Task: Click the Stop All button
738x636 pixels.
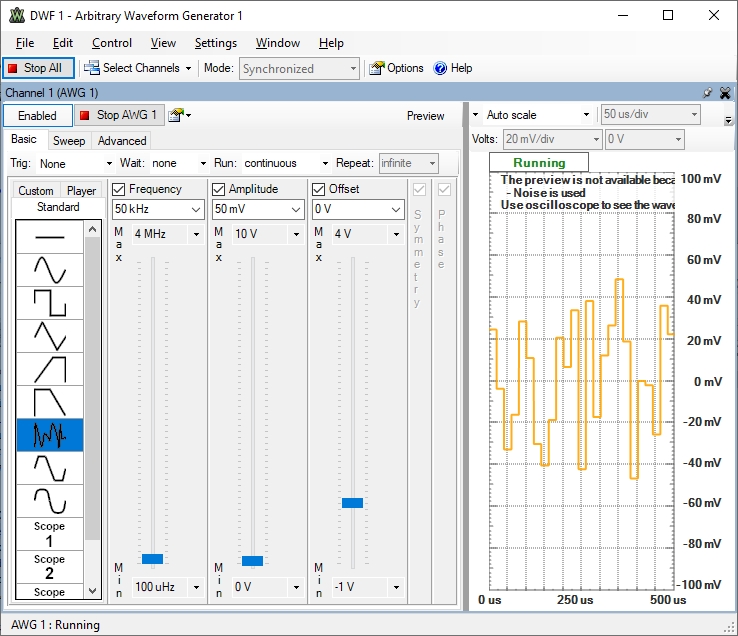Action: pos(34,68)
